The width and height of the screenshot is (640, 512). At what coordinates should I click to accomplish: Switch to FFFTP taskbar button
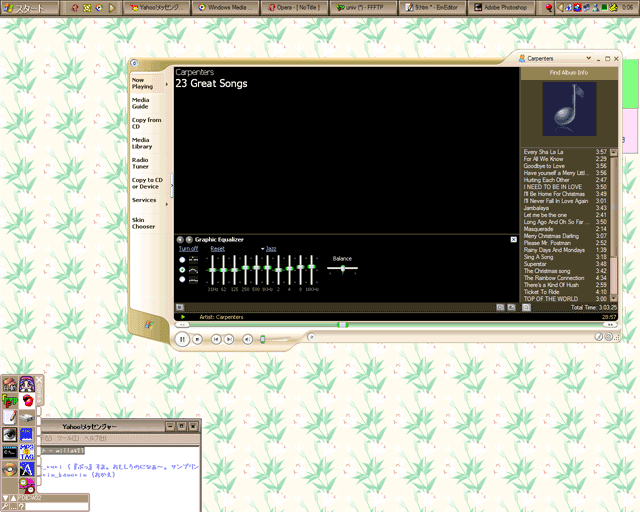coord(363,8)
